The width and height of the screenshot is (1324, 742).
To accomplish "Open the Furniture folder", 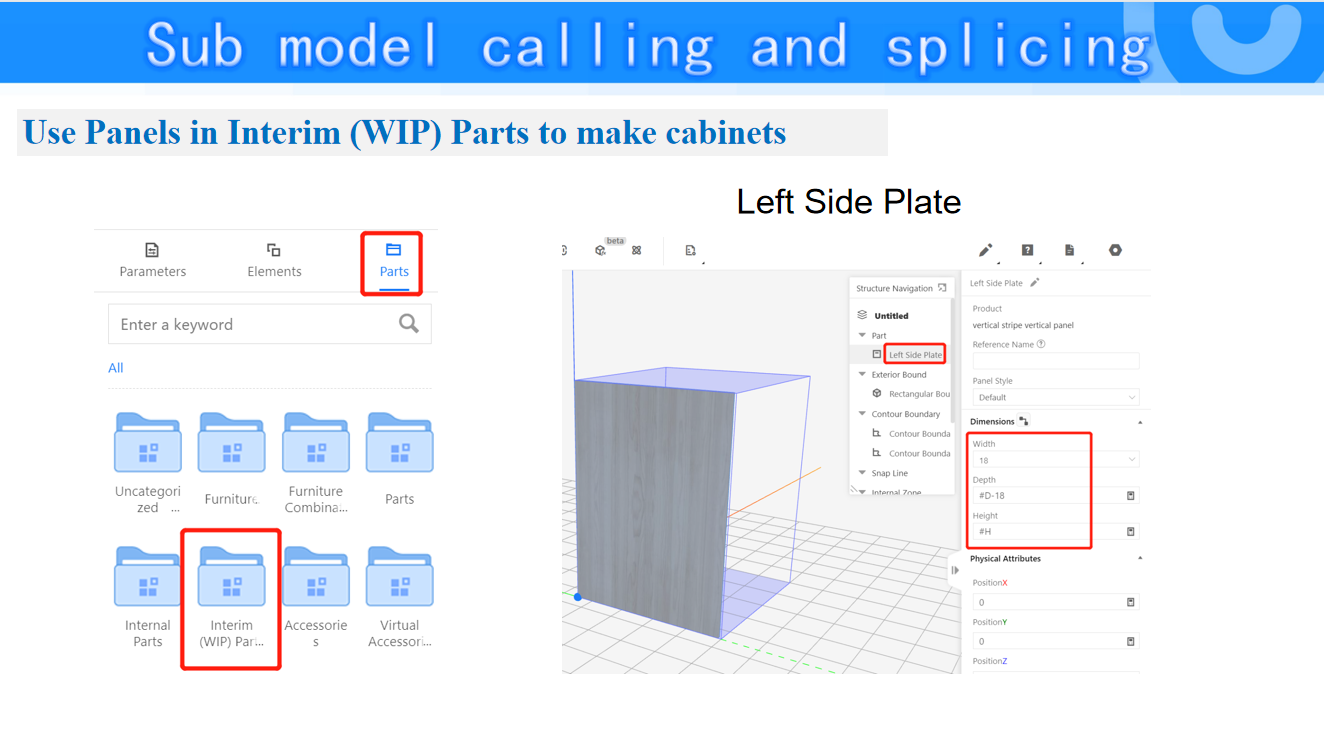I will 232,459.
